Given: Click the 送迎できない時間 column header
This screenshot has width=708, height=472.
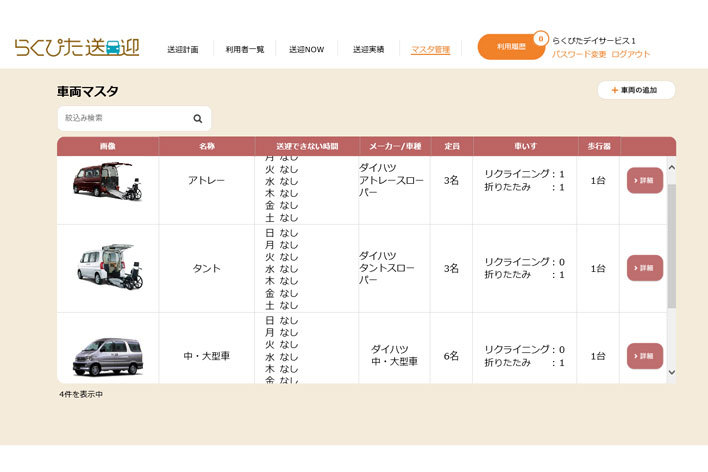Looking at the screenshot, I should click(x=307, y=146).
